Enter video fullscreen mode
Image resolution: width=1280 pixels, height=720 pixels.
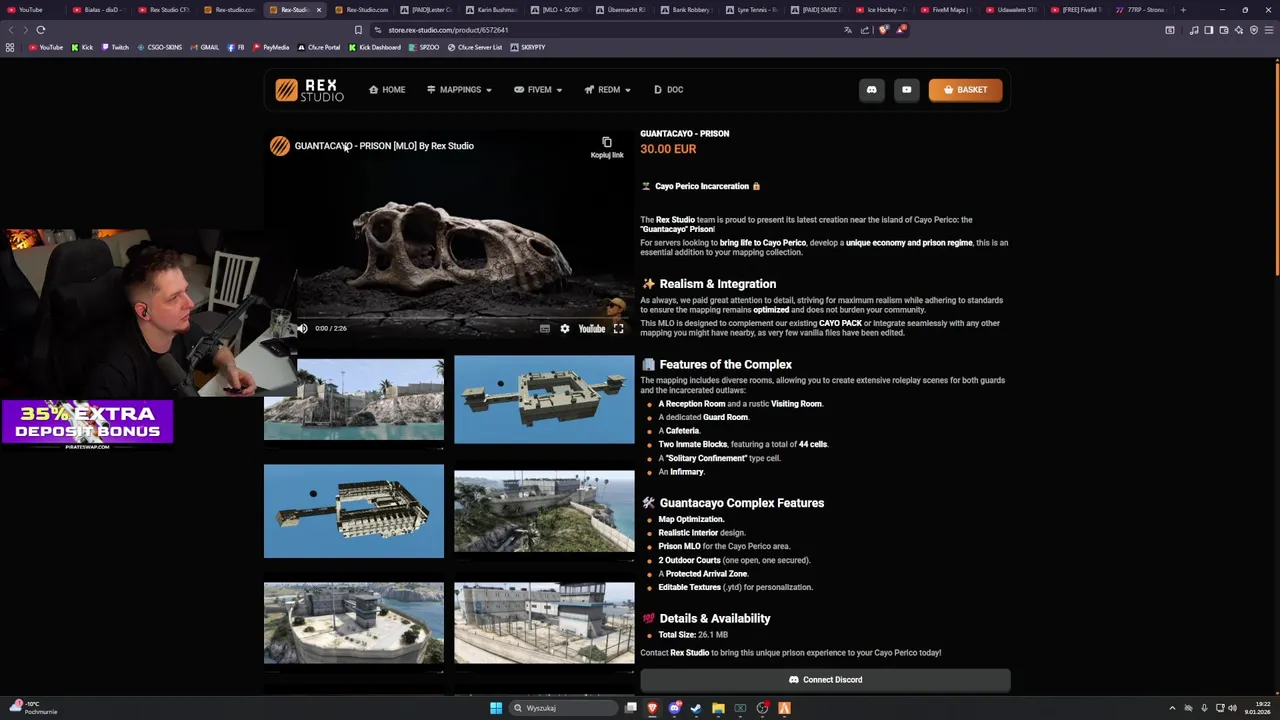tap(619, 328)
